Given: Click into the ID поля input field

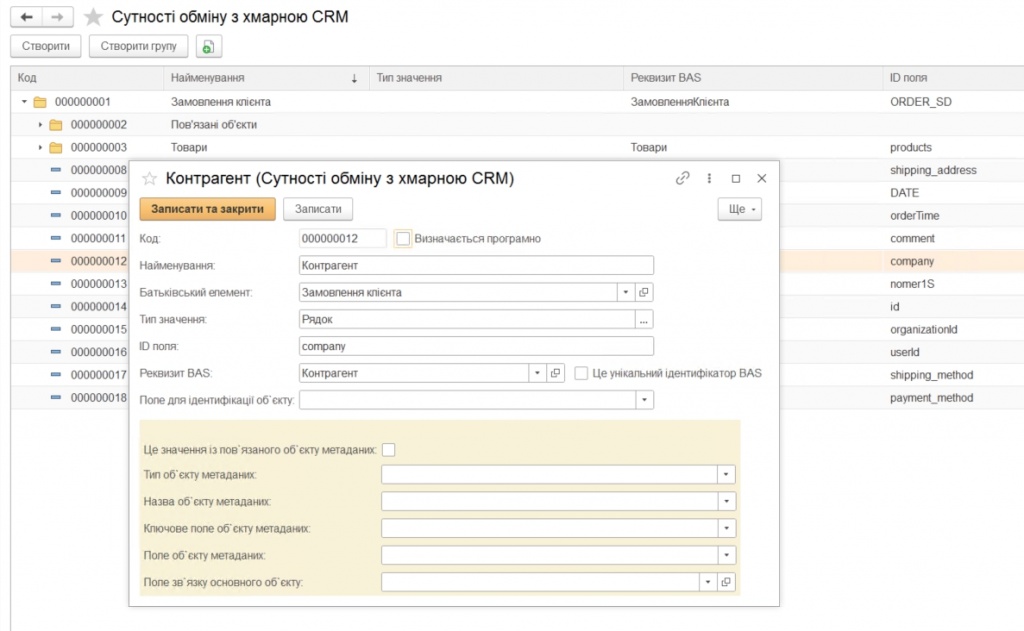Looking at the screenshot, I should tap(476, 346).
